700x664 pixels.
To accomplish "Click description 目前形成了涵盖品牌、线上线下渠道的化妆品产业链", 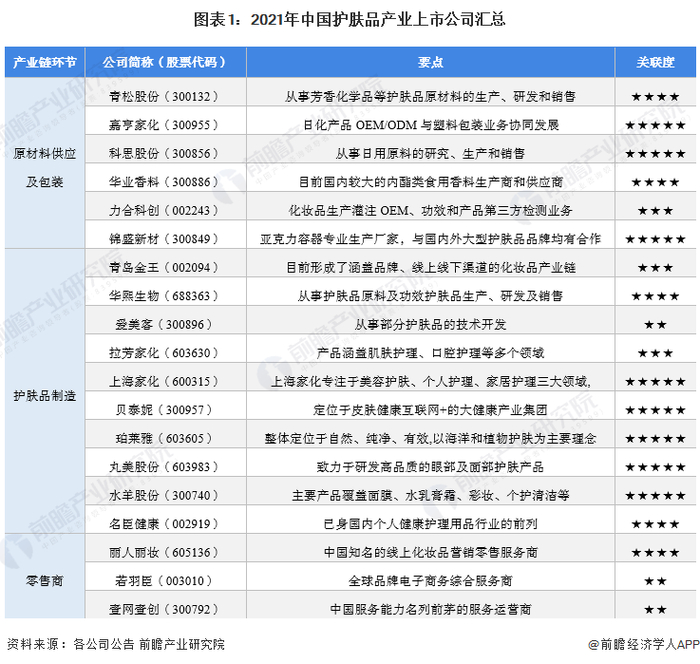I will [431, 267].
